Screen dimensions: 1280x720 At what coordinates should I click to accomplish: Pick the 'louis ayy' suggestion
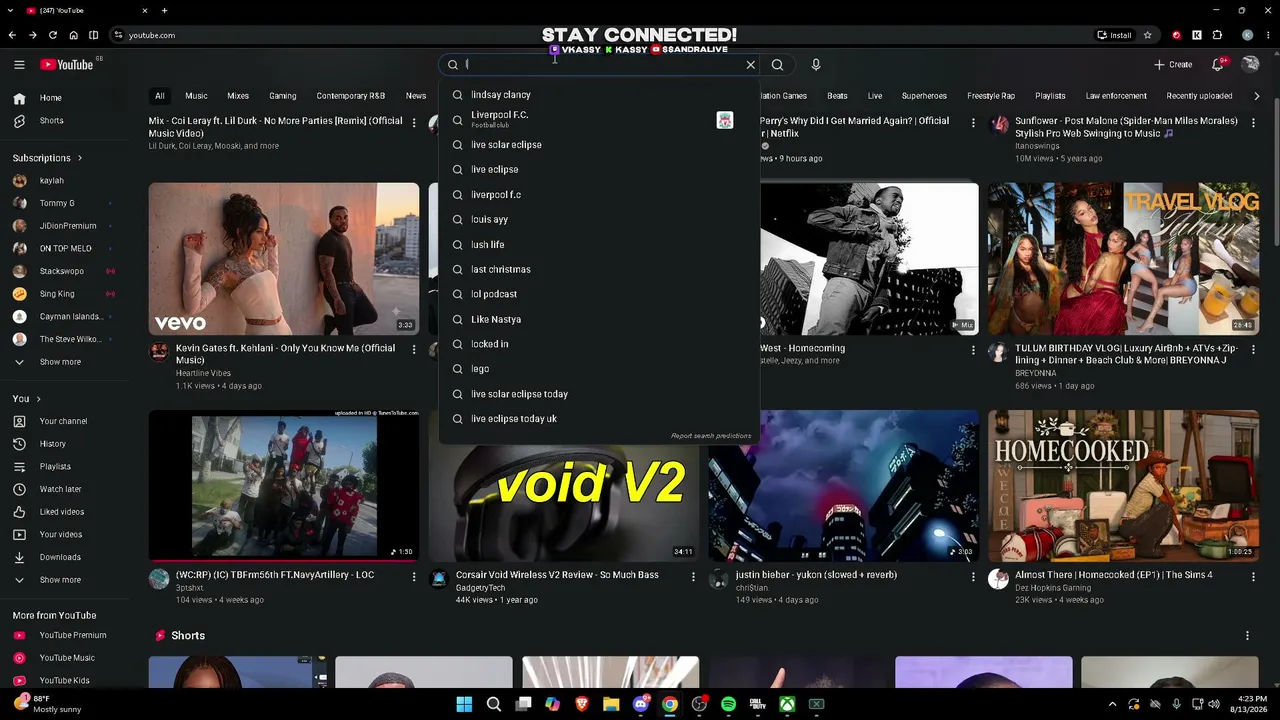(x=599, y=220)
